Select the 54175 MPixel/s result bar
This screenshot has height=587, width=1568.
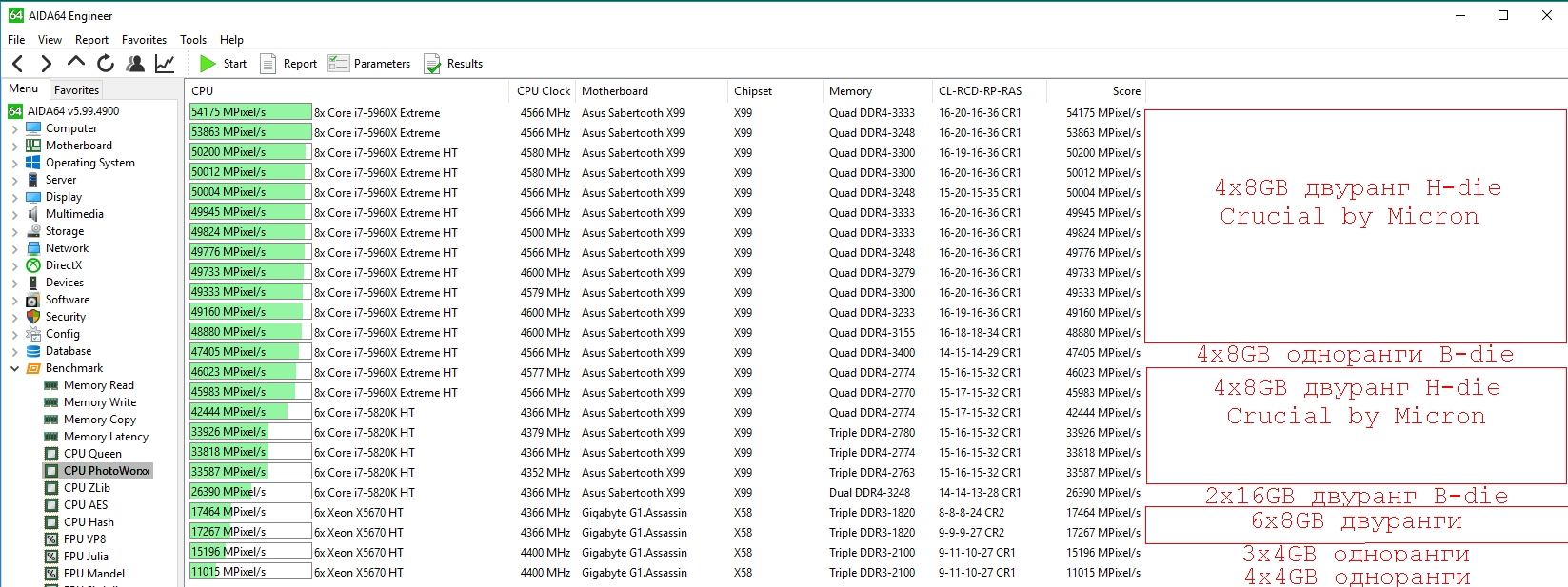click(250, 112)
